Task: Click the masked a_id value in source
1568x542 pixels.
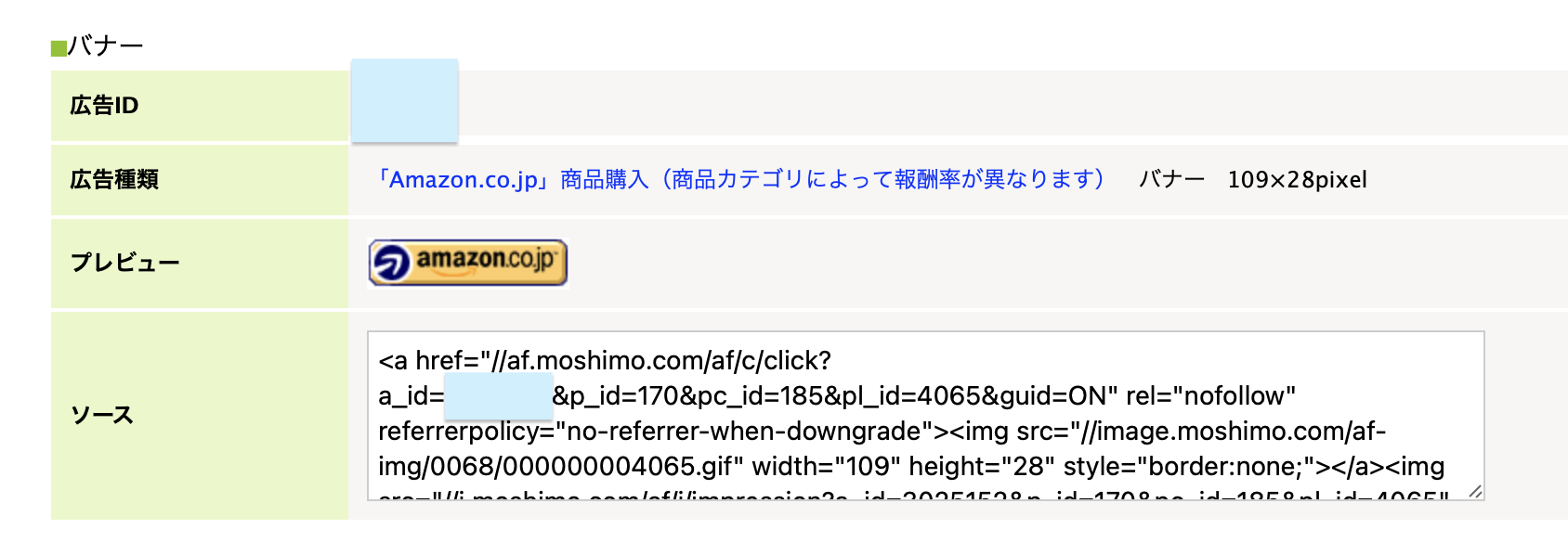Action: pos(499,396)
